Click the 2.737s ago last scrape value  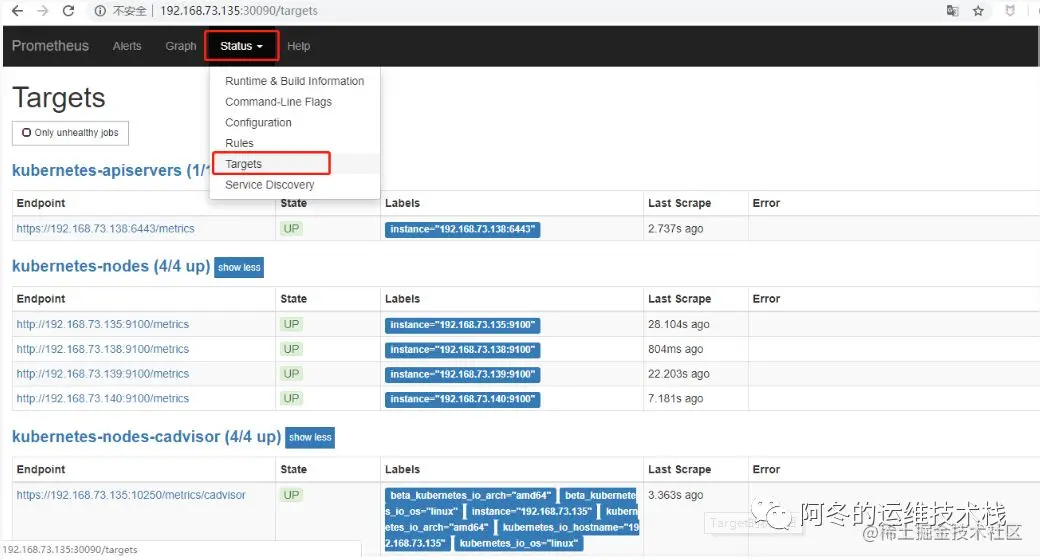(x=676, y=228)
